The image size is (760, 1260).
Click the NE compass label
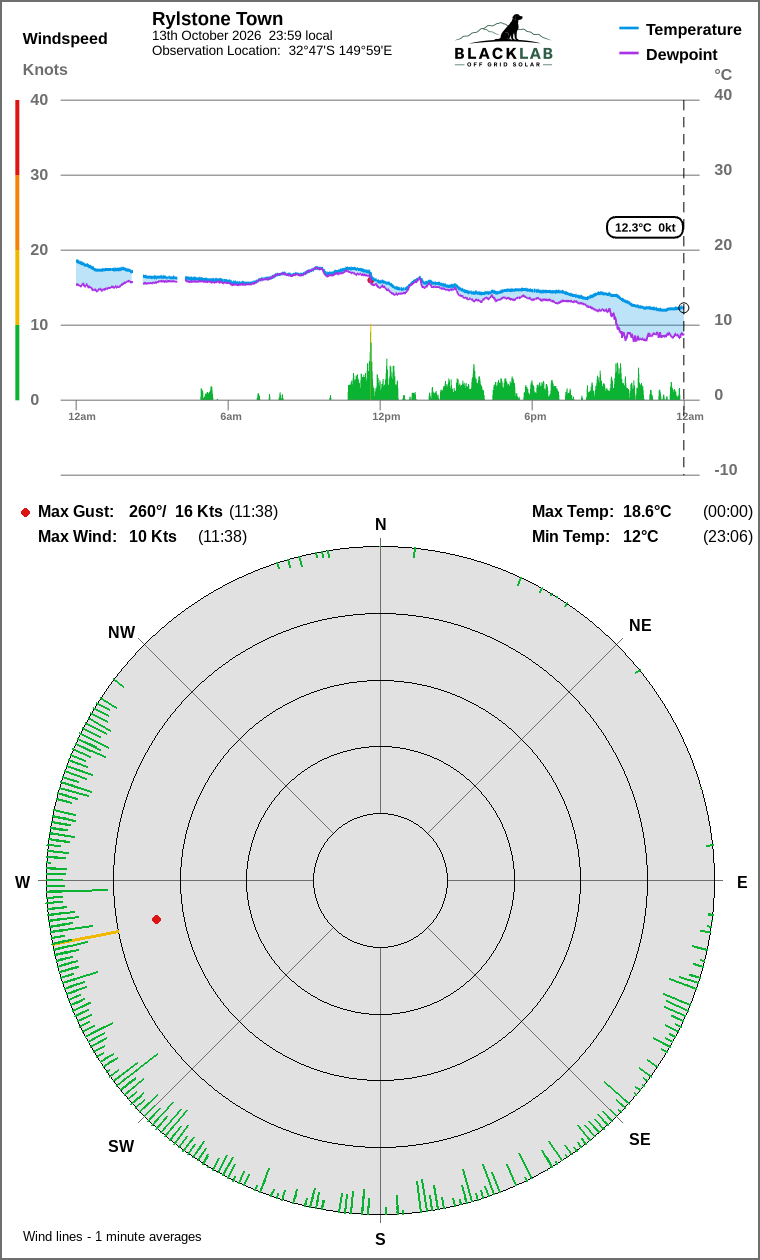click(640, 626)
